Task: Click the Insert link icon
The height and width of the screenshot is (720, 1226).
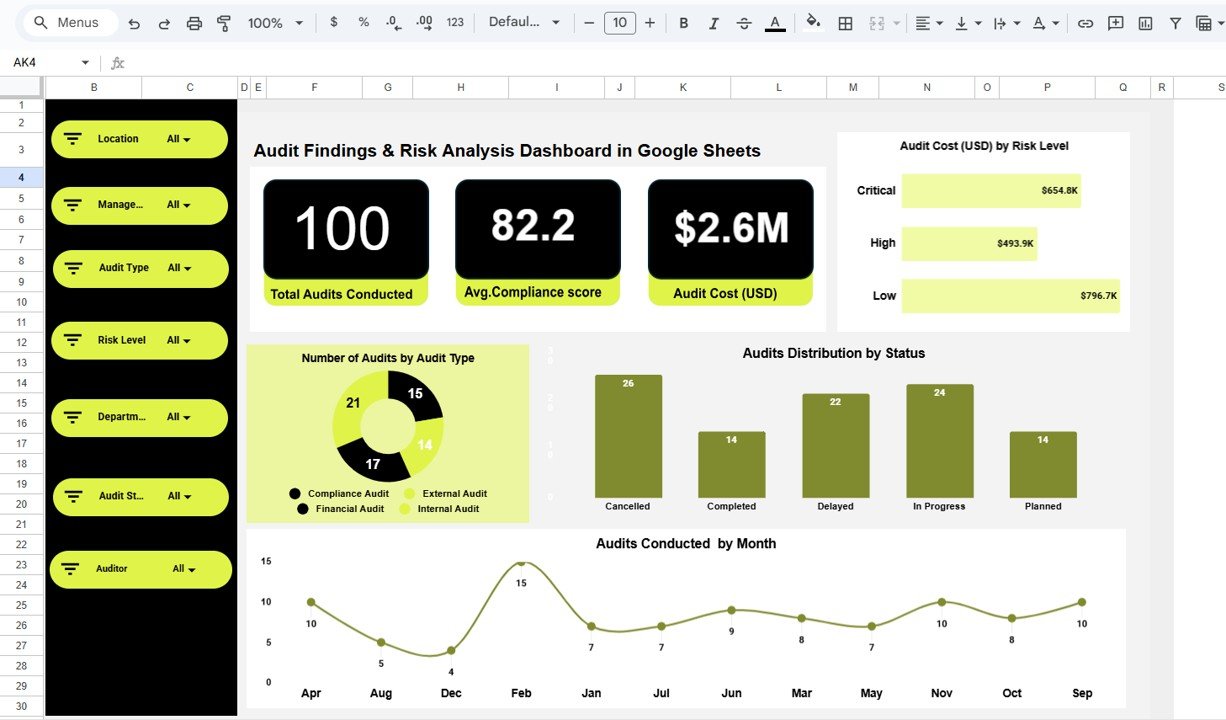Action: 1086,22
